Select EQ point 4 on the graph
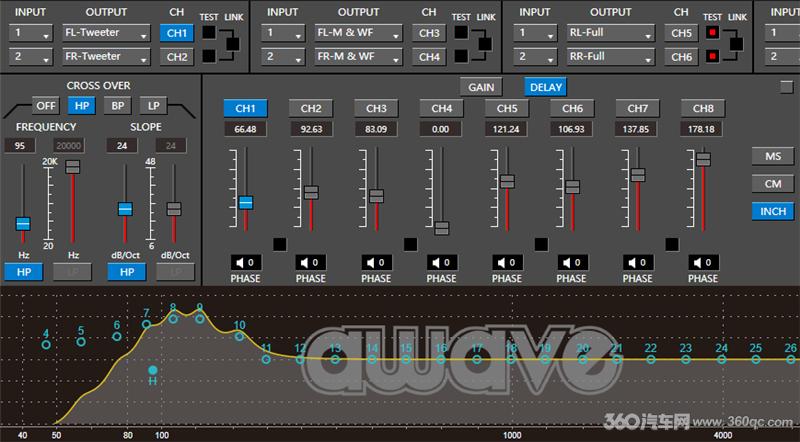 pos(46,345)
